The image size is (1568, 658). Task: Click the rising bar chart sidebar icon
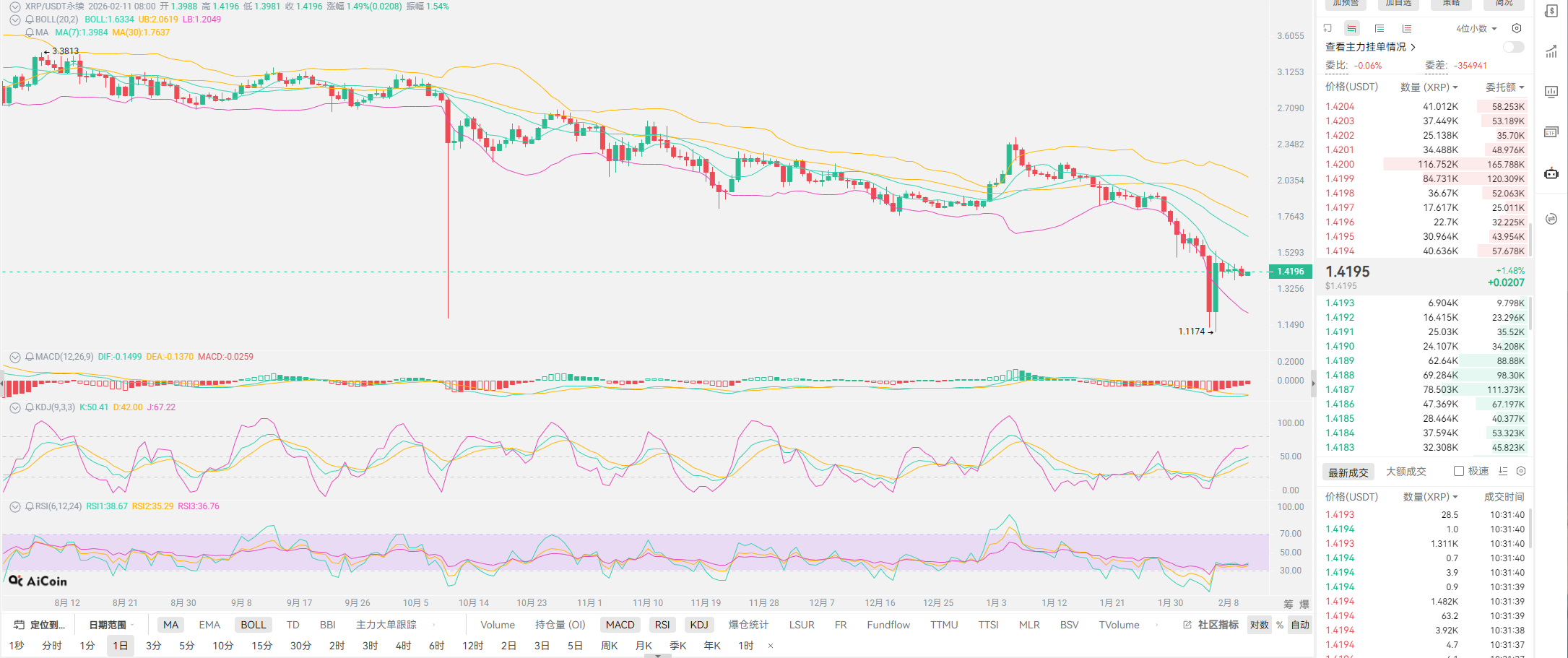1551,51
